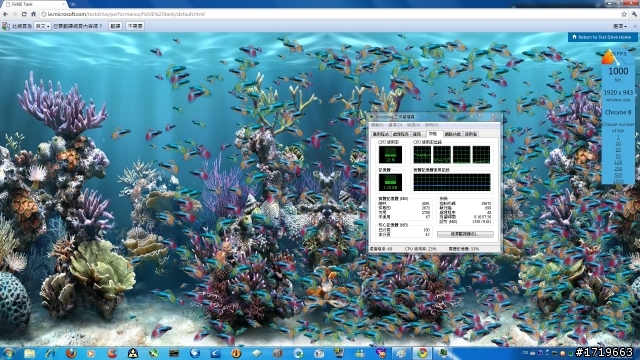This screenshot has width=640, height=360.
Task: Choose 50 fish link
Action: 618,156
